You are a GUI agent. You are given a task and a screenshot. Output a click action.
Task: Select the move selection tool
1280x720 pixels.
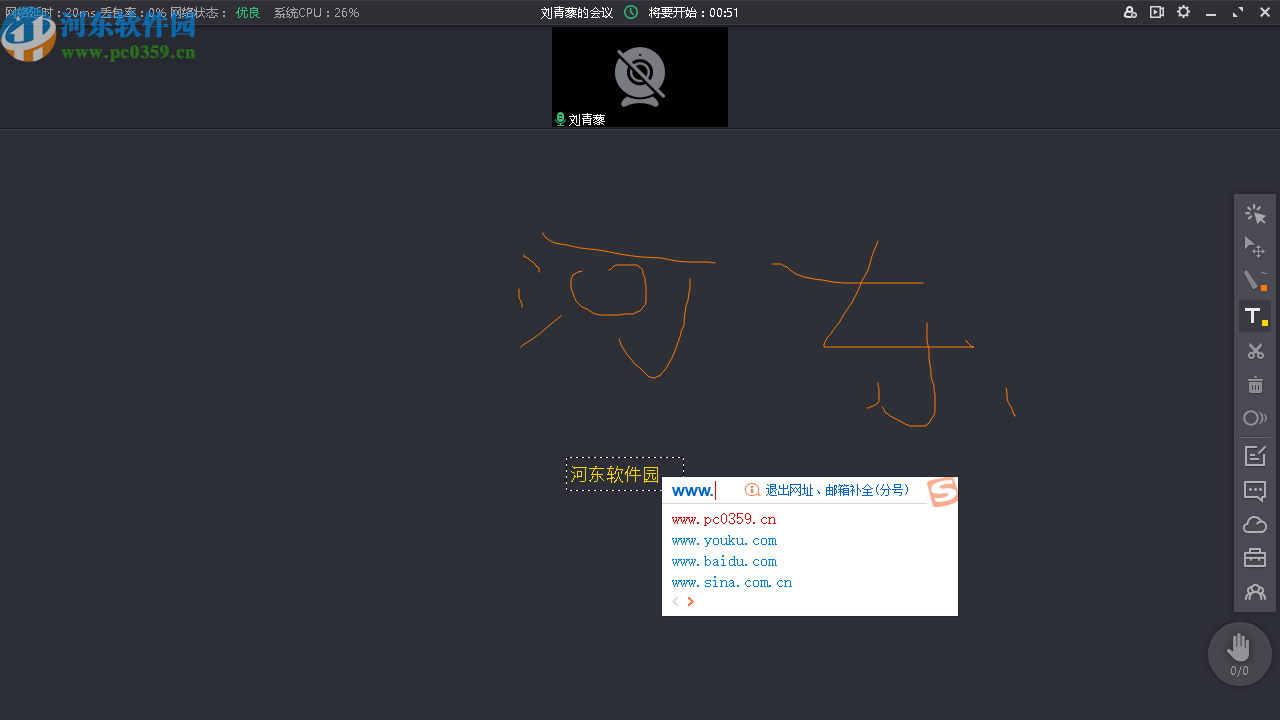point(1255,247)
